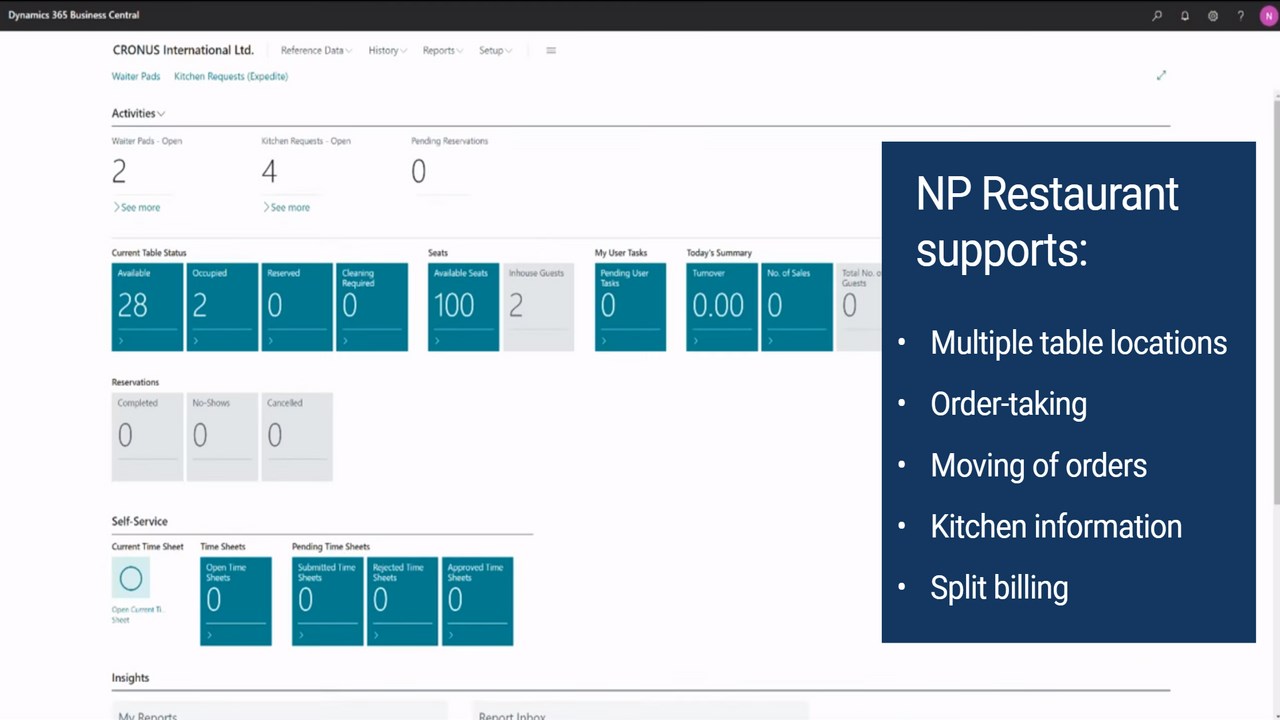The height and width of the screenshot is (720, 1280).
Task: Open the Inhouse Guests tile
Action: (x=538, y=307)
